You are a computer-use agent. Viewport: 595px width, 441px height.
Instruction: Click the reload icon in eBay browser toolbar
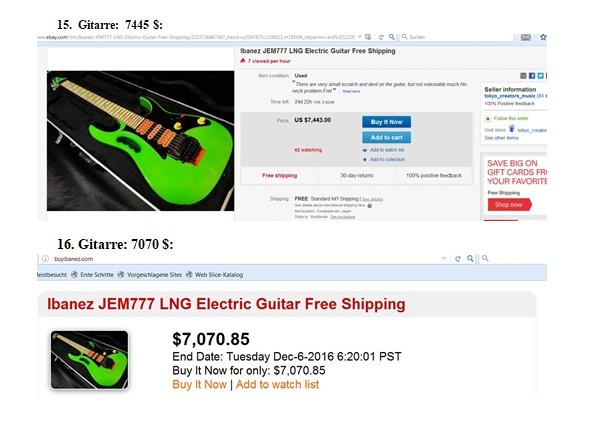[x=381, y=37]
